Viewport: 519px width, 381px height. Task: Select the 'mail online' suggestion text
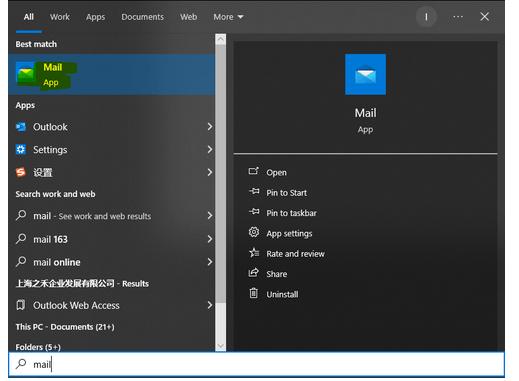57,262
